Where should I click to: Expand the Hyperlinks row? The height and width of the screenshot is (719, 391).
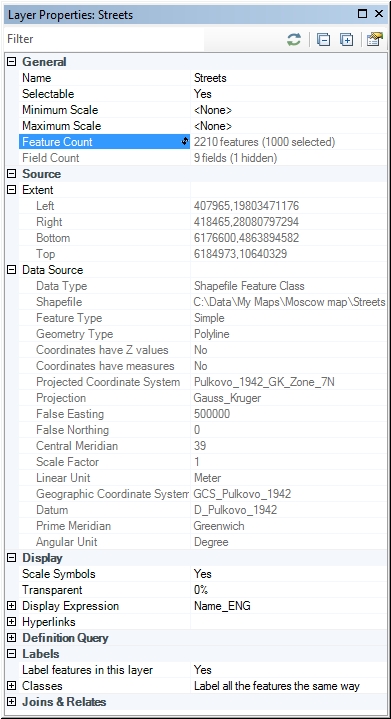point(11,622)
